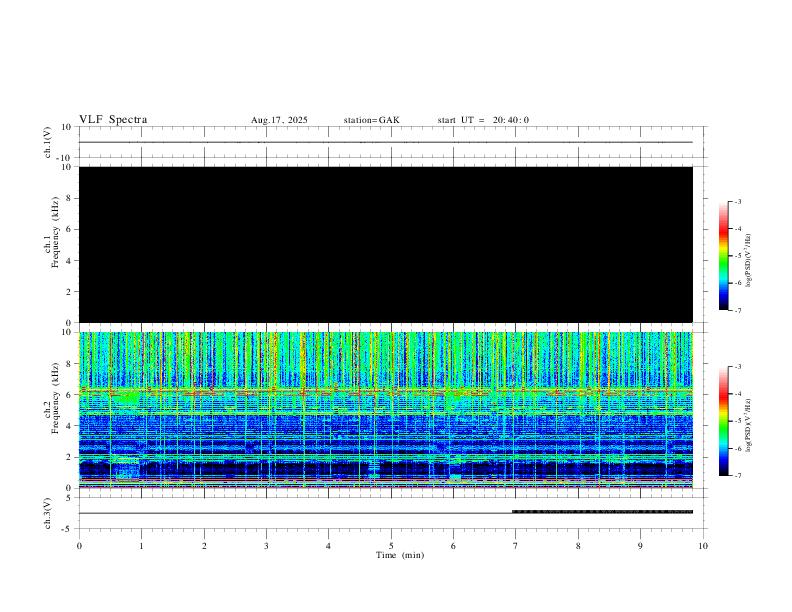Click the "-5" tick on the ch.3(V) axis
This screenshot has height=612, width=792.
click(x=68, y=529)
